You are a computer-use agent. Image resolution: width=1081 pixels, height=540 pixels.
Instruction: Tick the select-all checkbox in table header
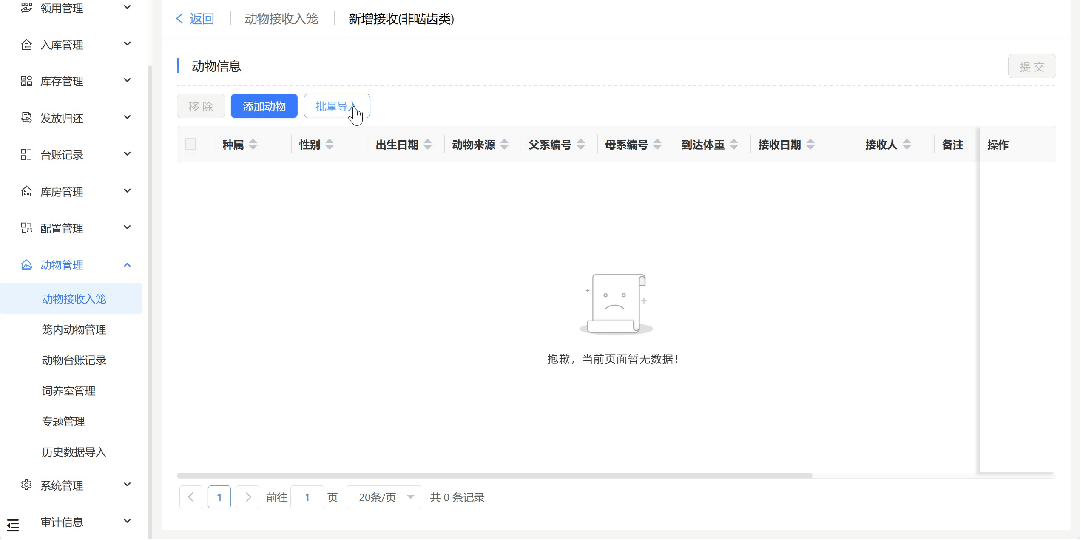190,144
